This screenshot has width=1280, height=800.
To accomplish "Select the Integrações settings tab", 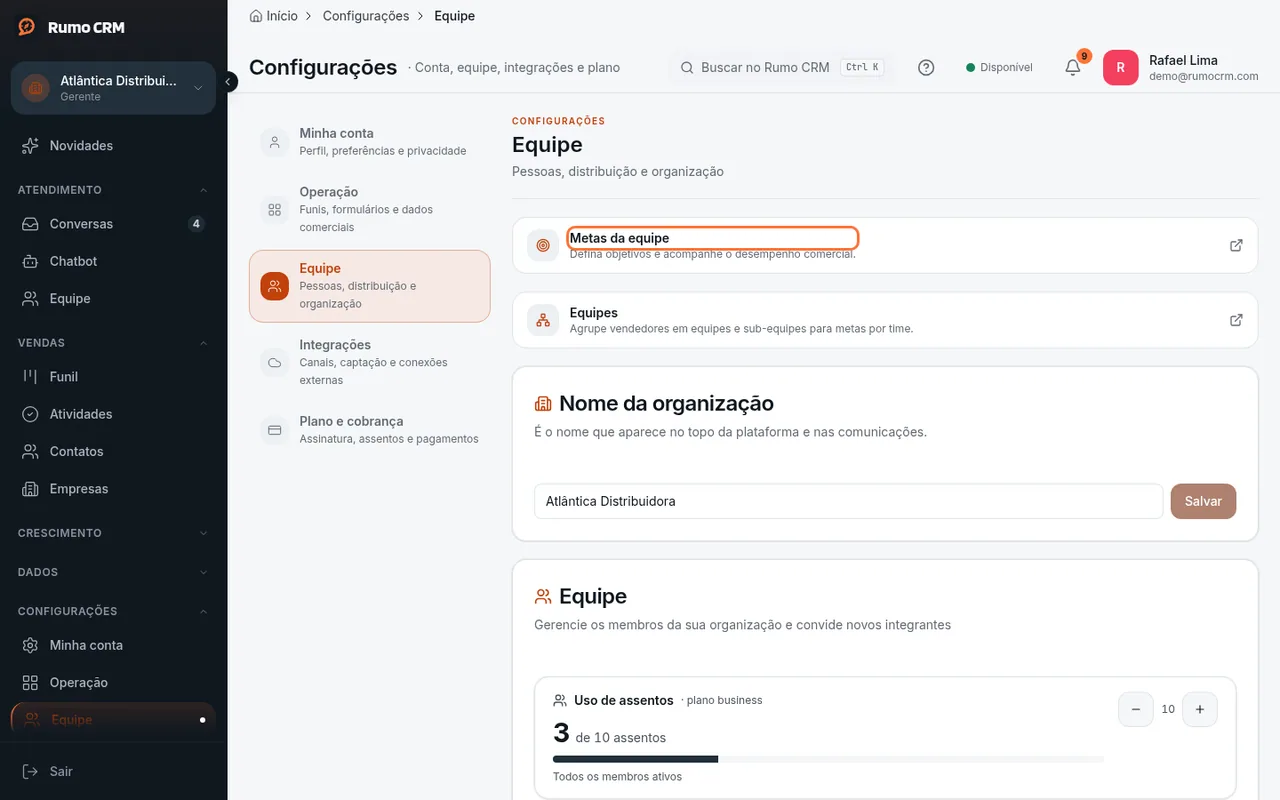I will (369, 362).
